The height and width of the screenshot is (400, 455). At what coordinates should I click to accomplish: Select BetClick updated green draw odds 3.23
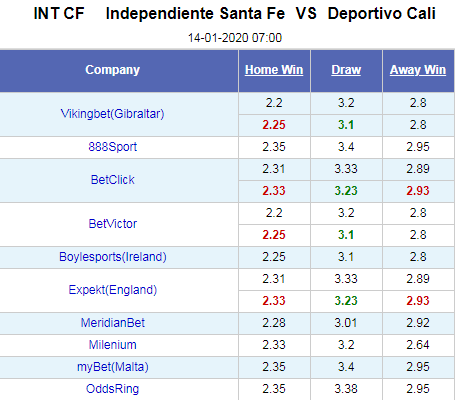[346, 191]
